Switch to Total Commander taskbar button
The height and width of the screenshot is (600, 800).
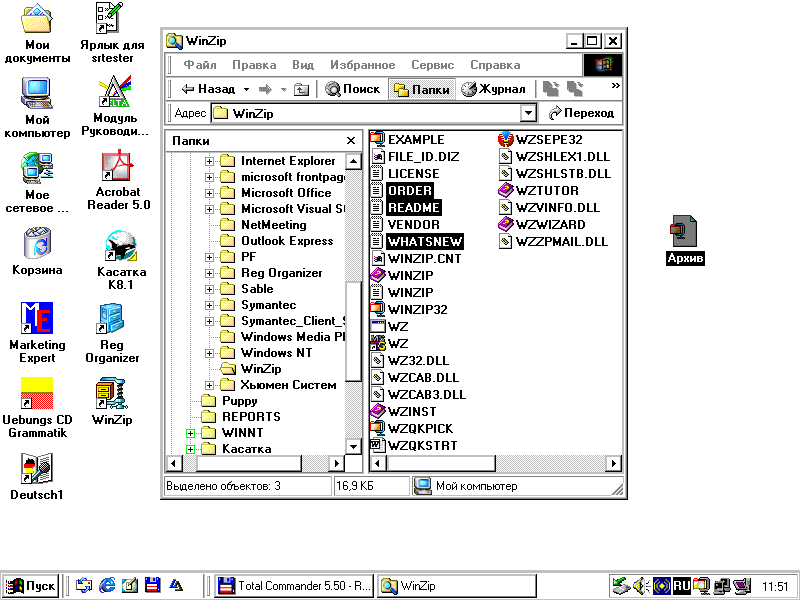point(294,585)
